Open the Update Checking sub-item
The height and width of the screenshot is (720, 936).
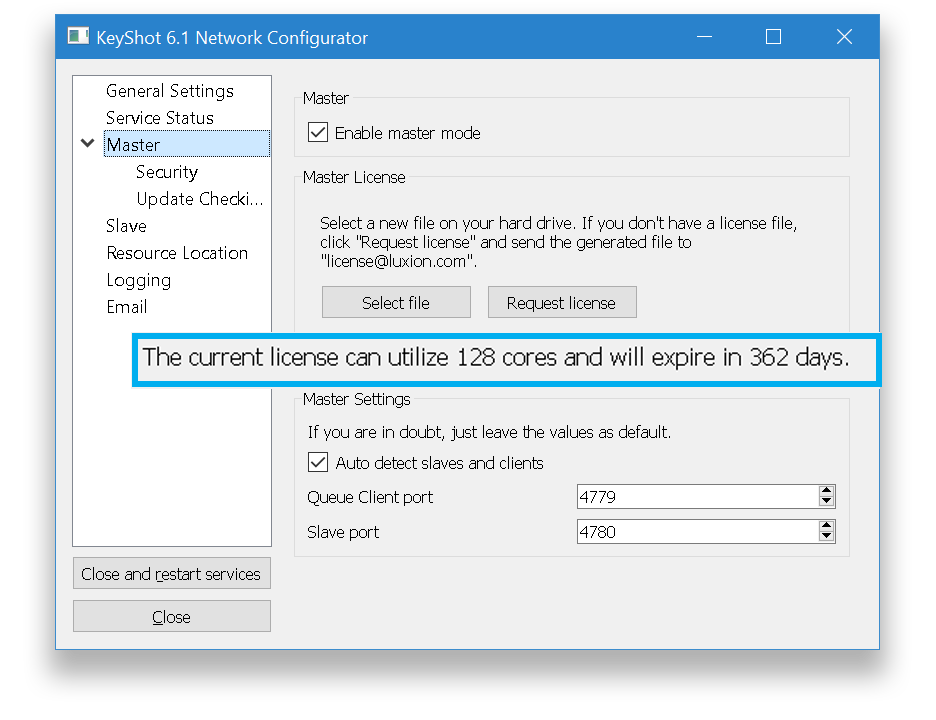click(x=199, y=199)
